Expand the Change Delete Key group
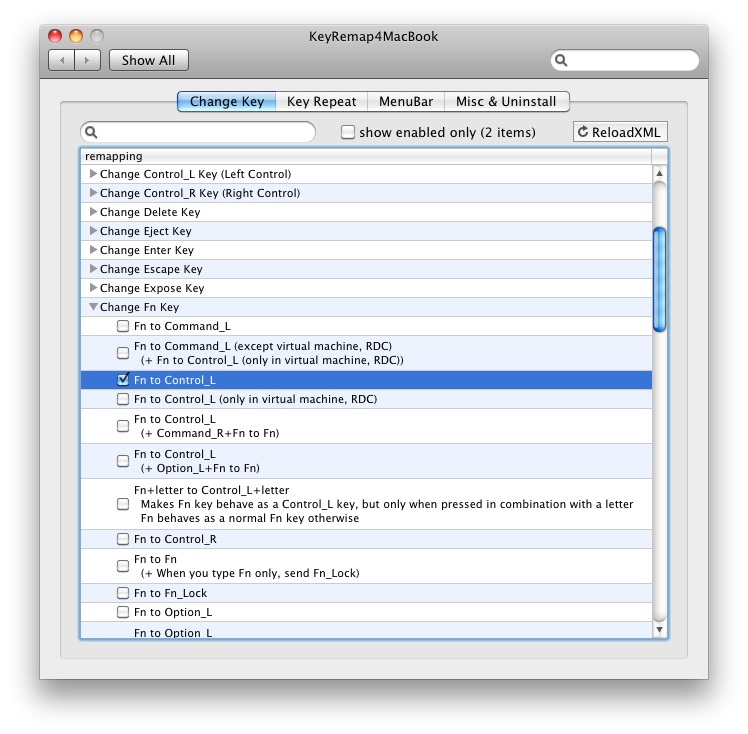Viewport: 748px width, 734px height. pos(94,212)
